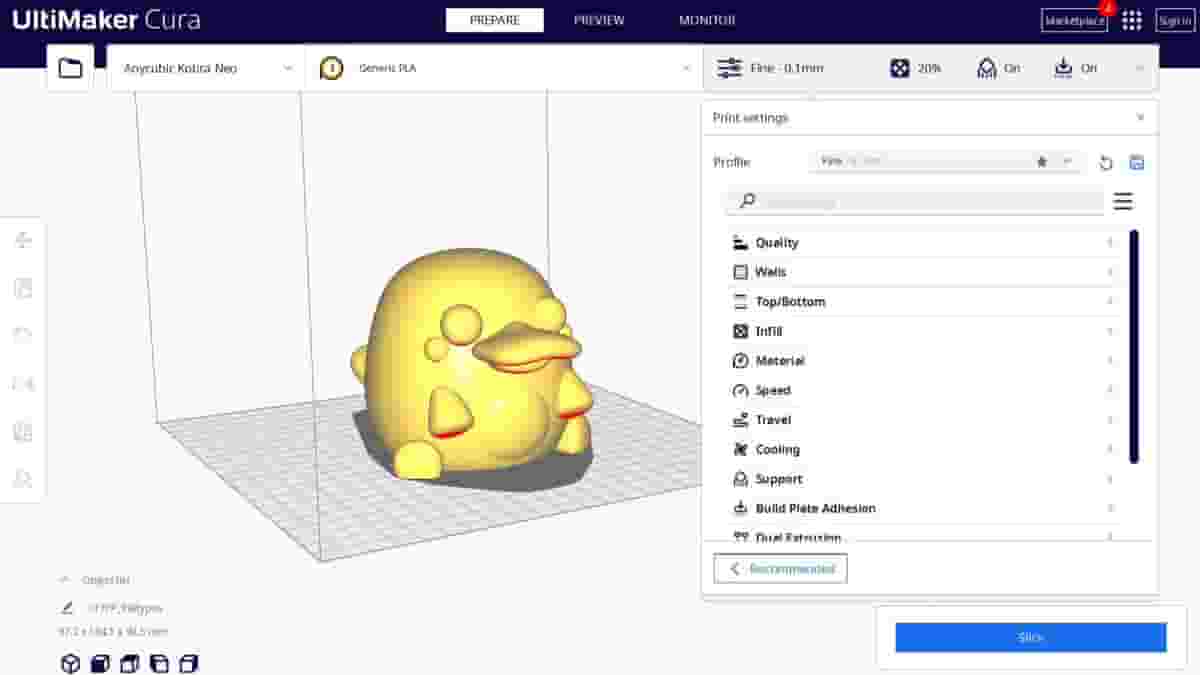Activate the Support Blocker tool

22,479
